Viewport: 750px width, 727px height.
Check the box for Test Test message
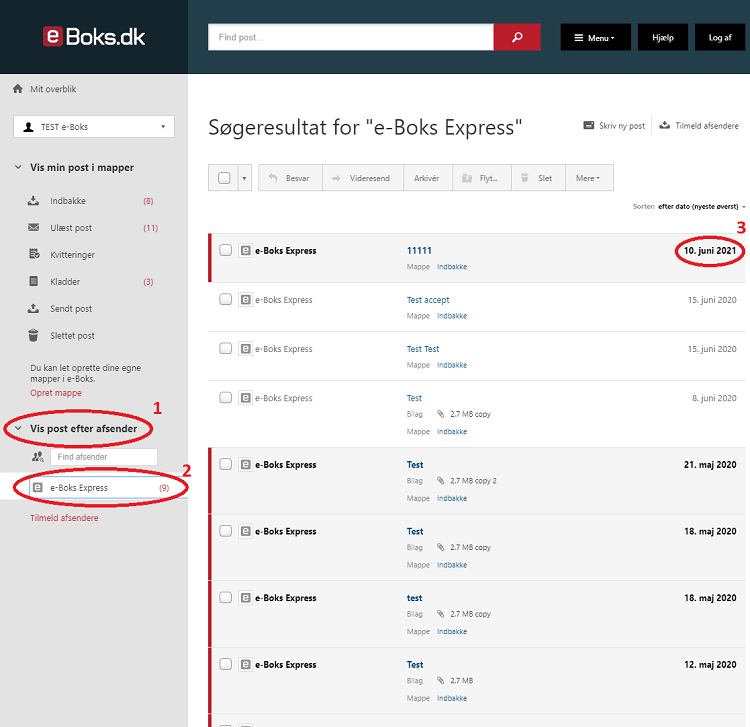point(225,349)
